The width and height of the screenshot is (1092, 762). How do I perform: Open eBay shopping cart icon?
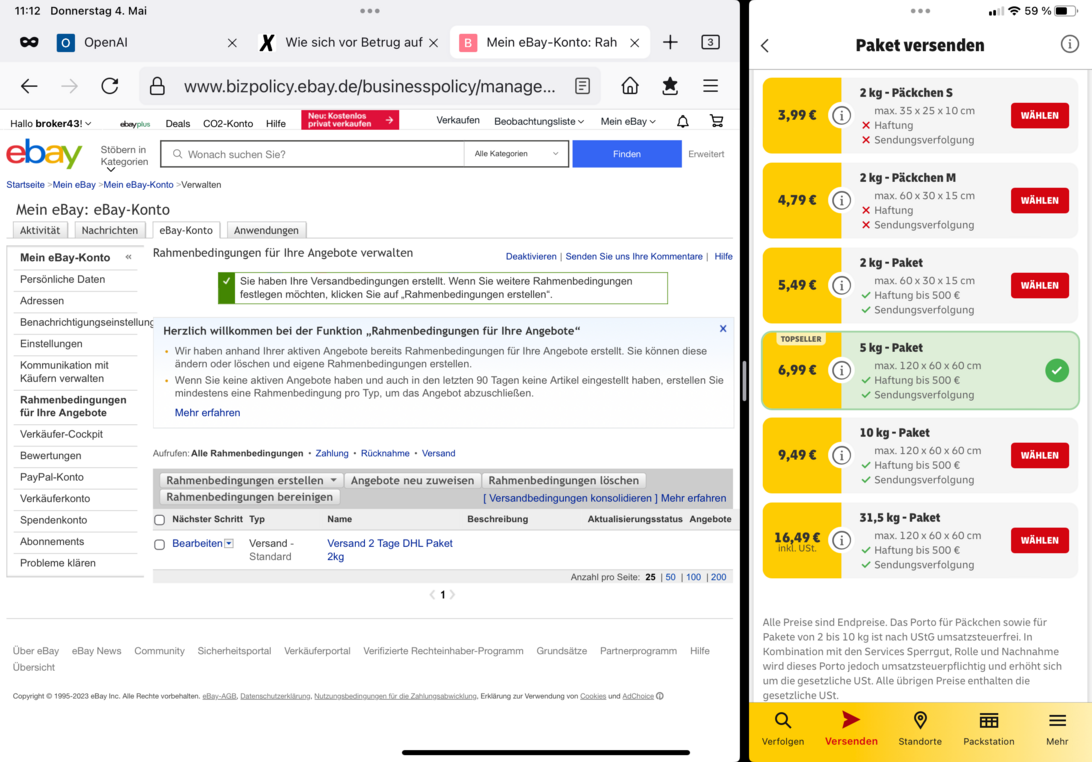tap(716, 121)
